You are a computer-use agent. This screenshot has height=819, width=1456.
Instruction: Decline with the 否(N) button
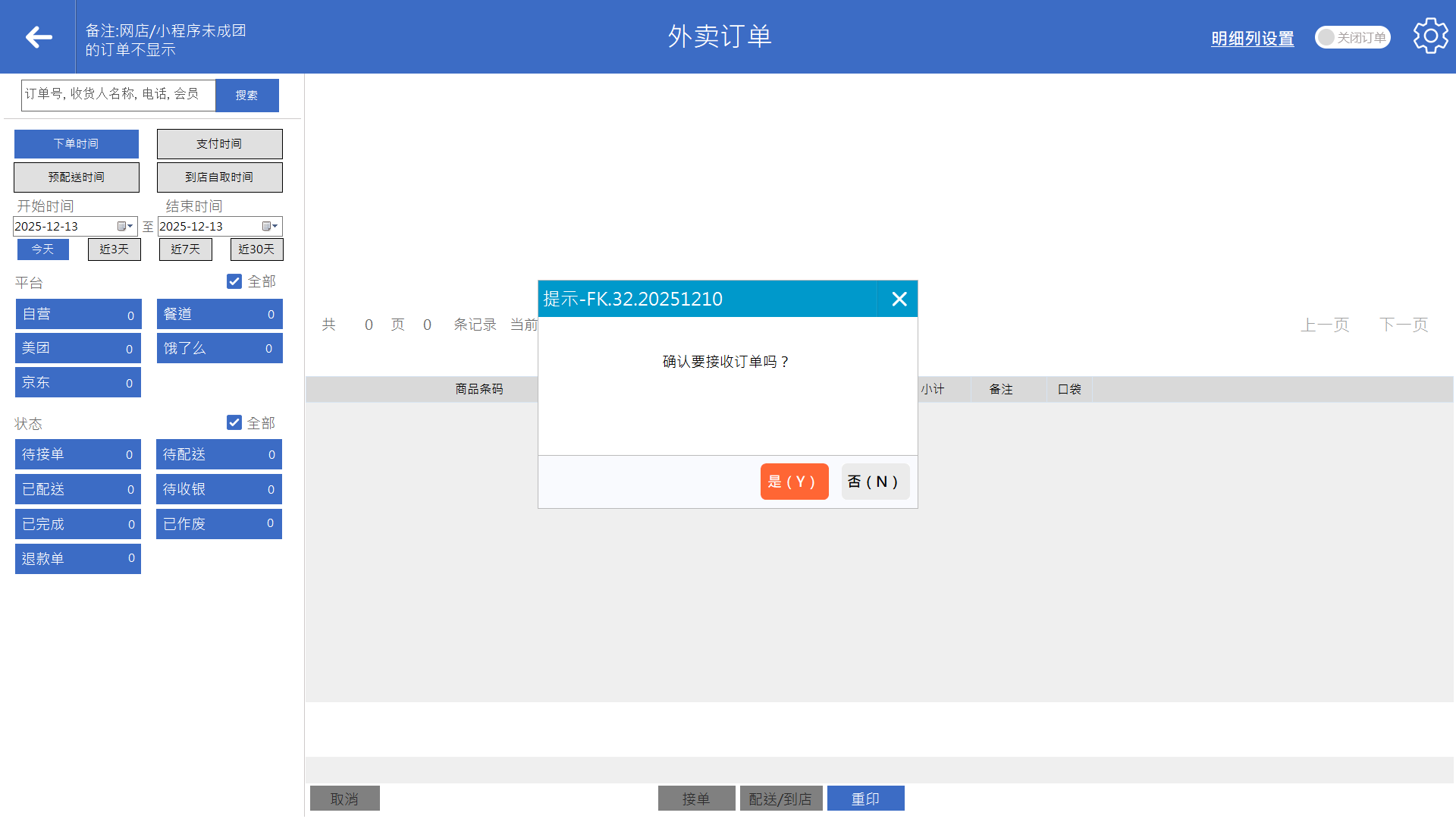(x=874, y=482)
